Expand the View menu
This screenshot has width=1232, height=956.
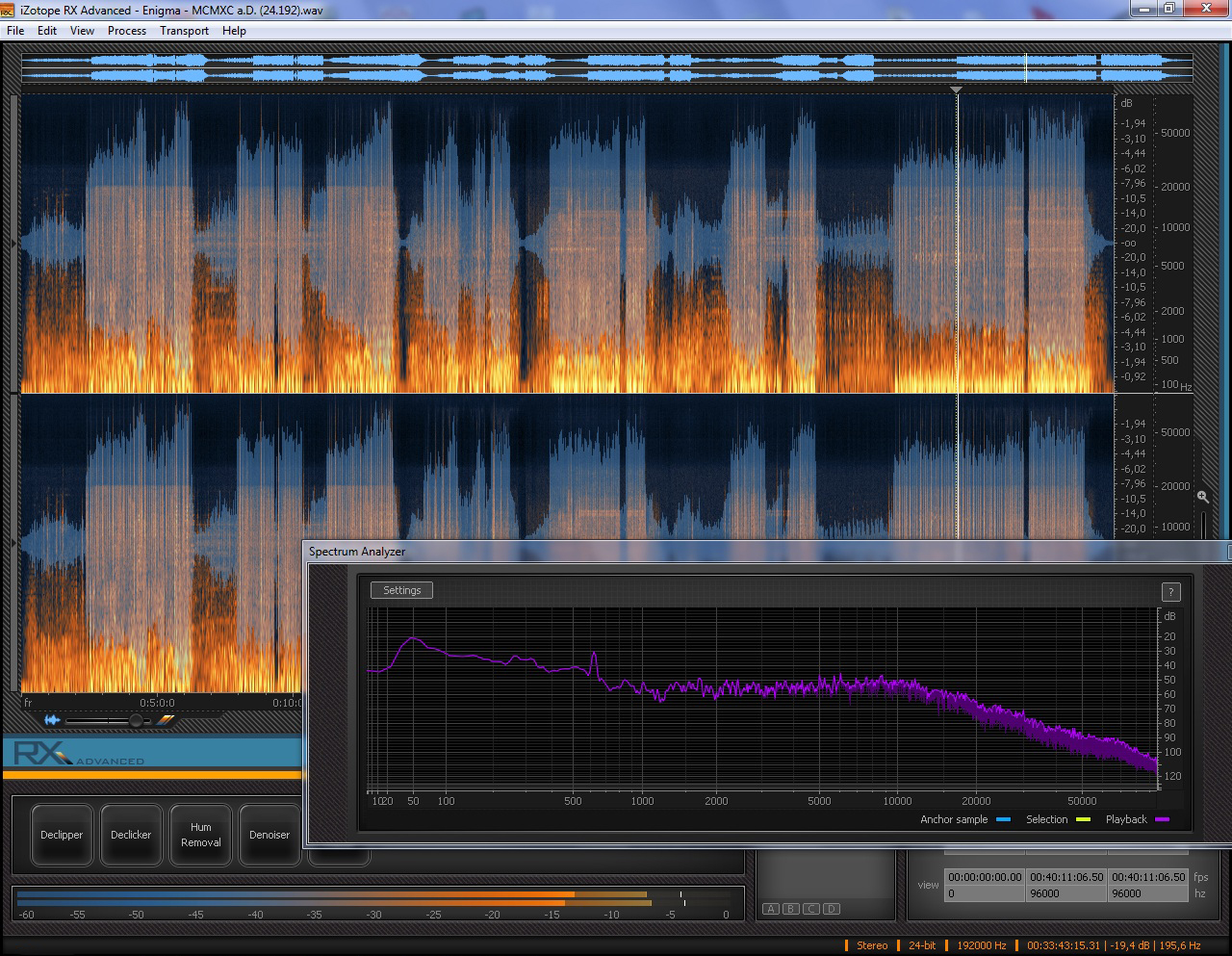pos(82,31)
